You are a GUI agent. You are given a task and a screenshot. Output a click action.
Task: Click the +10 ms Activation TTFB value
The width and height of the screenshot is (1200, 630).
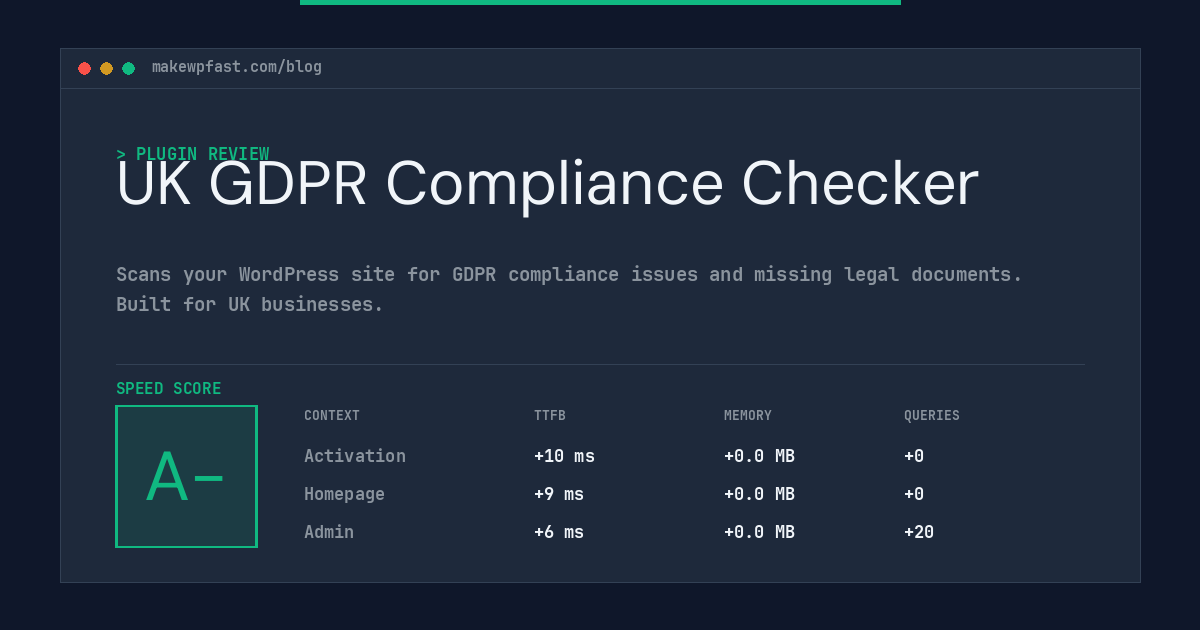564,456
